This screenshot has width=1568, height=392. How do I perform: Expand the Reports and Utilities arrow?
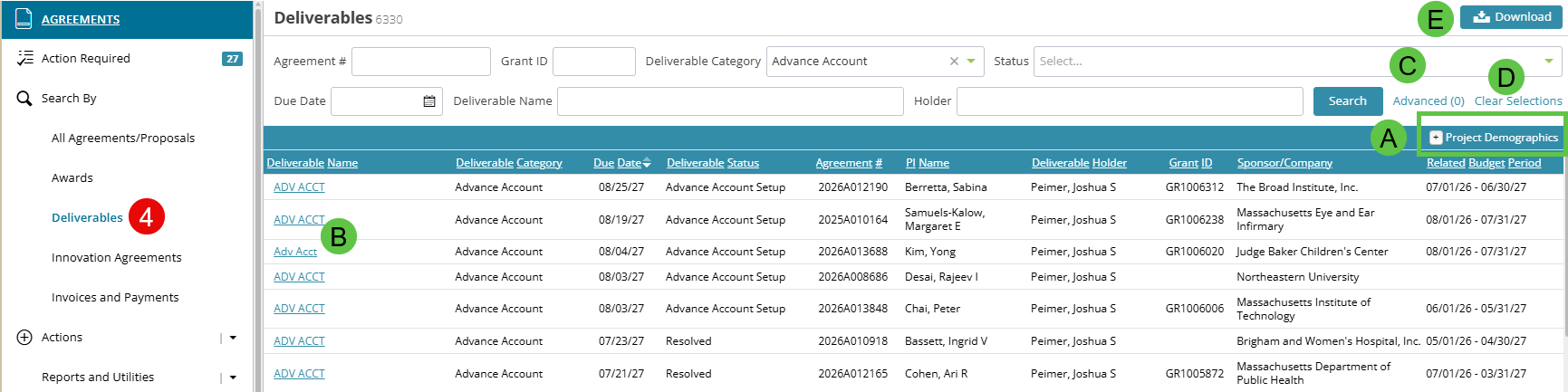[233, 378]
